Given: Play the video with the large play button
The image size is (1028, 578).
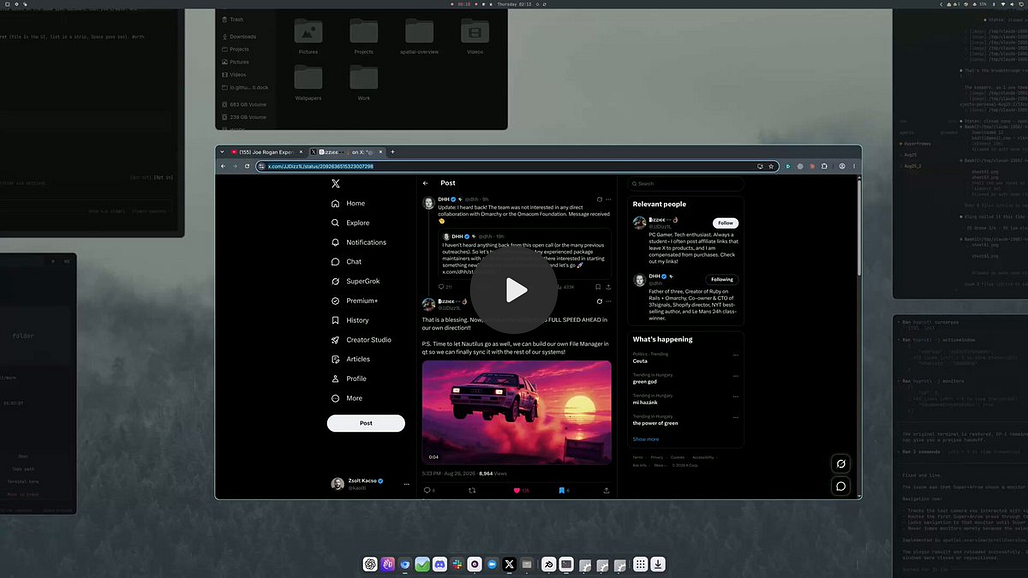Looking at the screenshot, I should [514, 290].
